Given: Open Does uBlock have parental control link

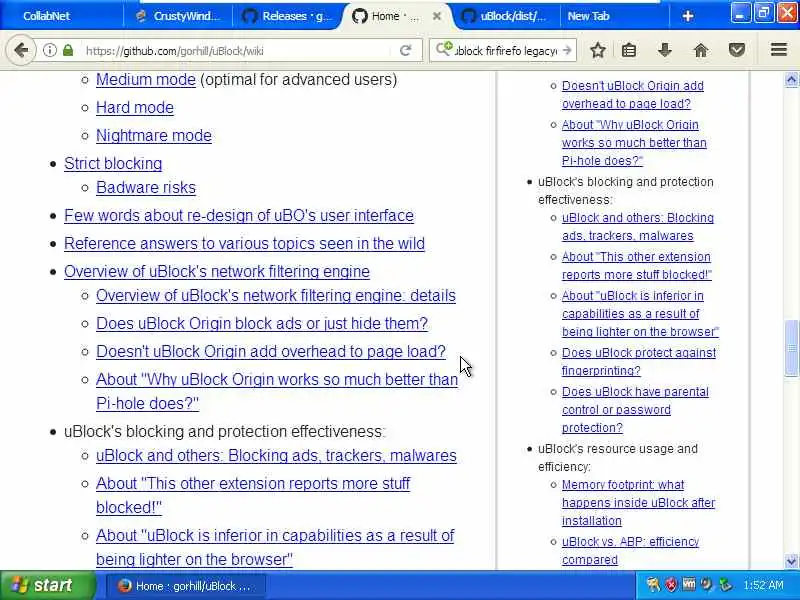Looking at the screenshot, I should [635, 410].
